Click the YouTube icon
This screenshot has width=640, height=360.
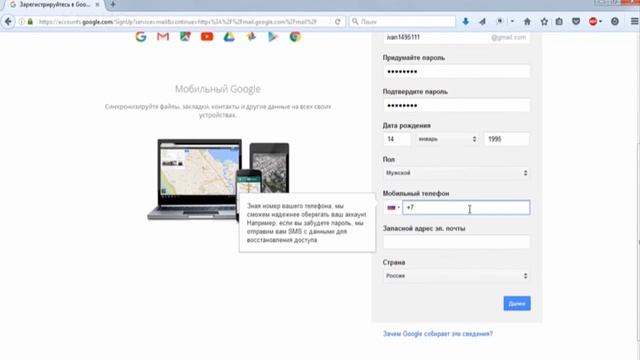(x=207, y=37)
